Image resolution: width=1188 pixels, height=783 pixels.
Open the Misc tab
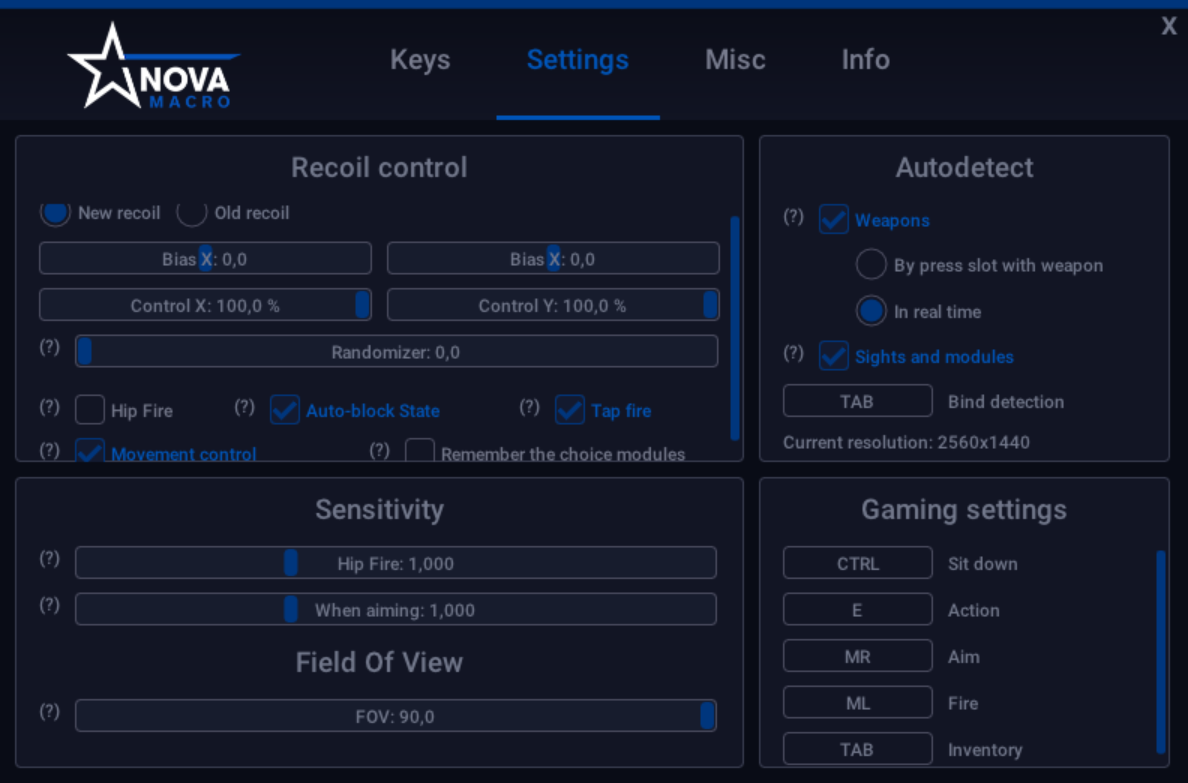pos(735,59)
